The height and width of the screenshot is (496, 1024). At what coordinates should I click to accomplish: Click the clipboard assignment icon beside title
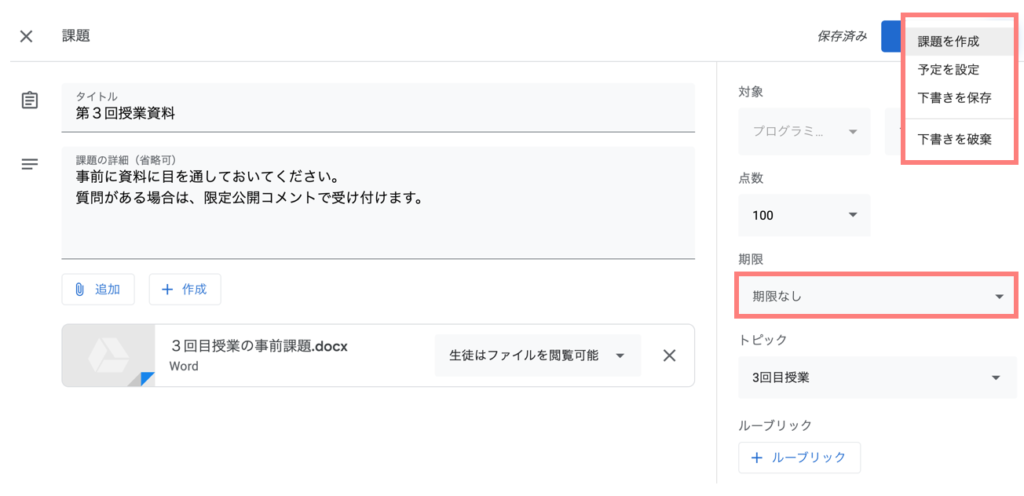click(x=29, y=101)
